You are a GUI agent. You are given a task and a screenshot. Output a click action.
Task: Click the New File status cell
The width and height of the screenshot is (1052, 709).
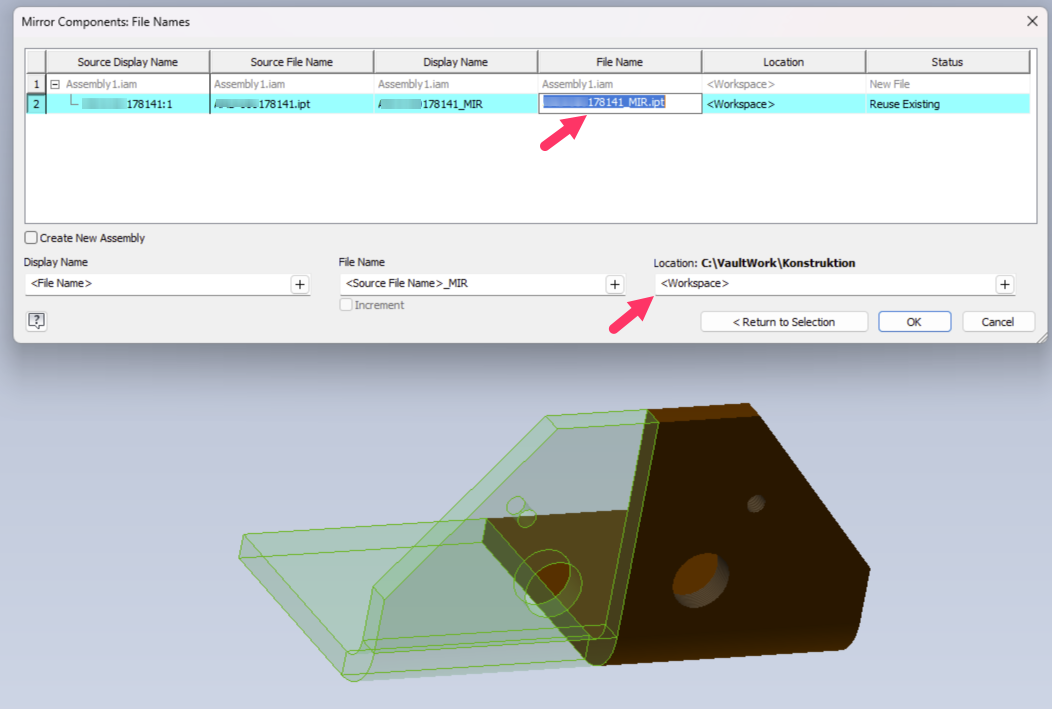click(947, 85)
